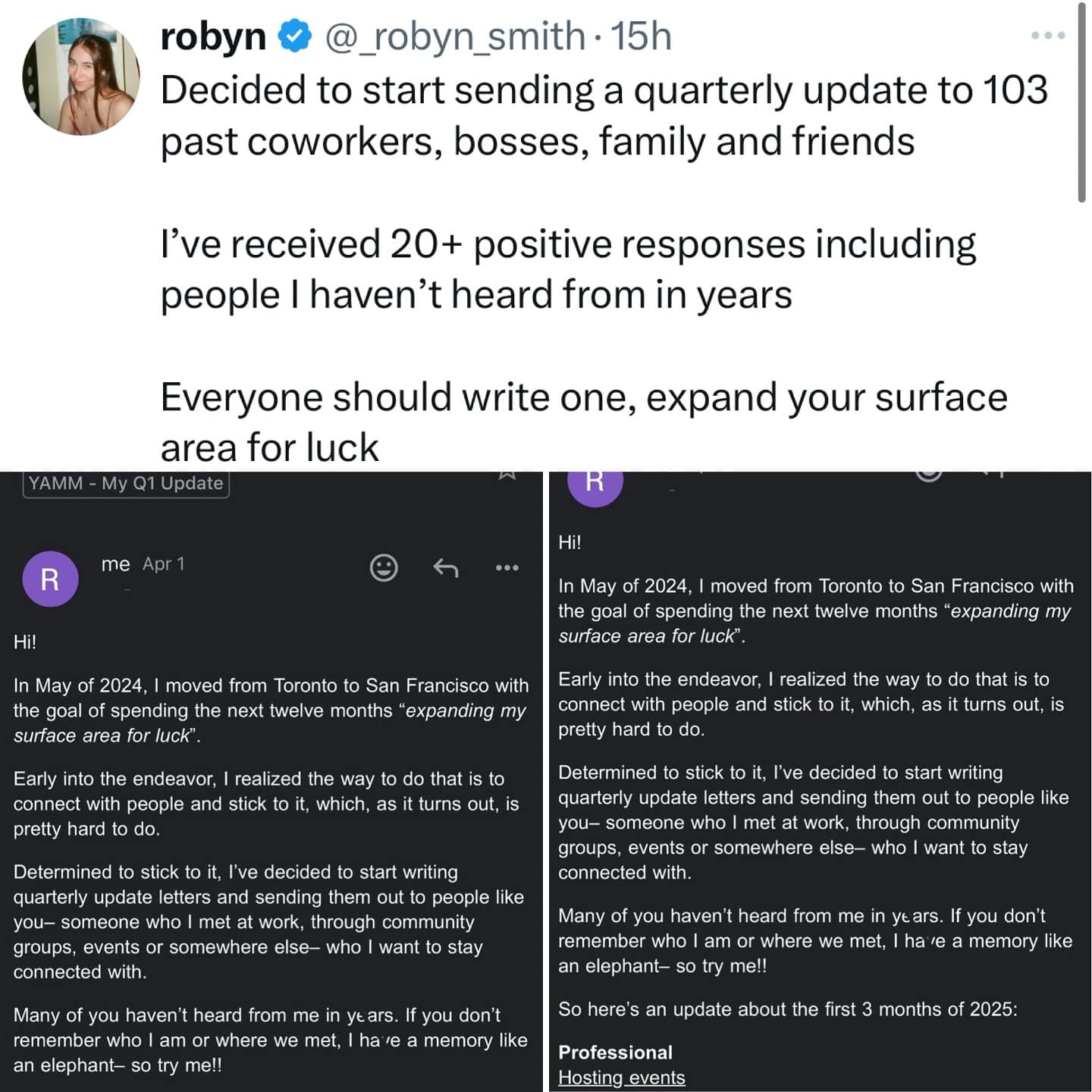Click the reply arrow icon in email

click(x=445, y=566)
